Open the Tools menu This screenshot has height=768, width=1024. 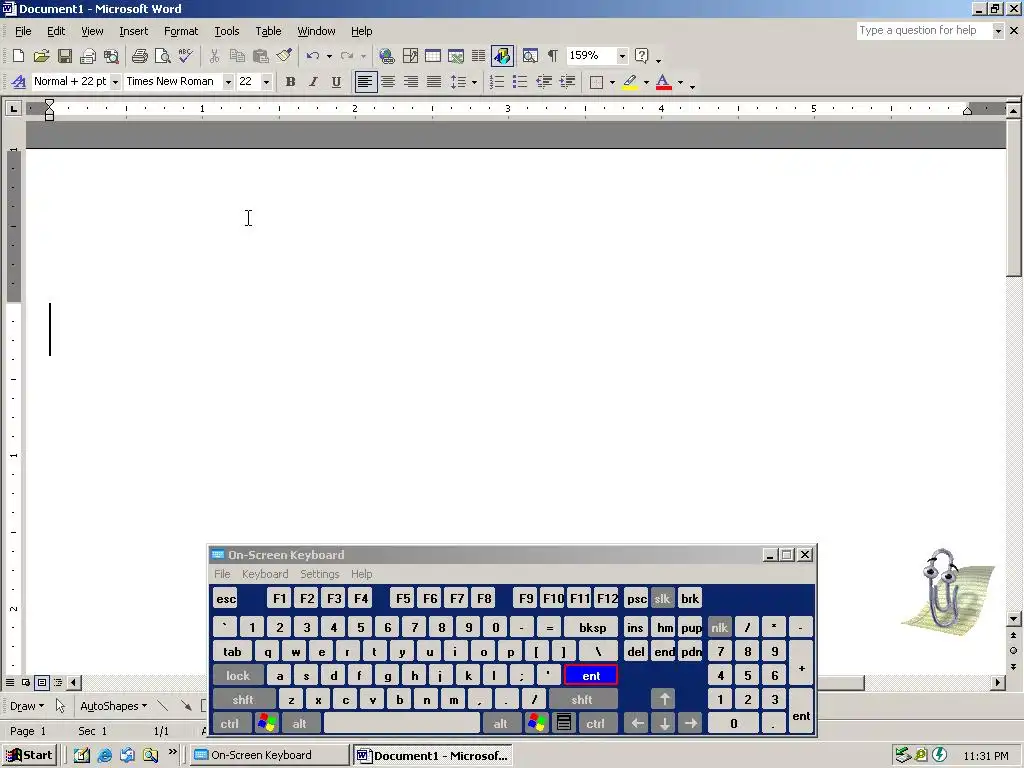pyautogui.click(x=227, y=31)
